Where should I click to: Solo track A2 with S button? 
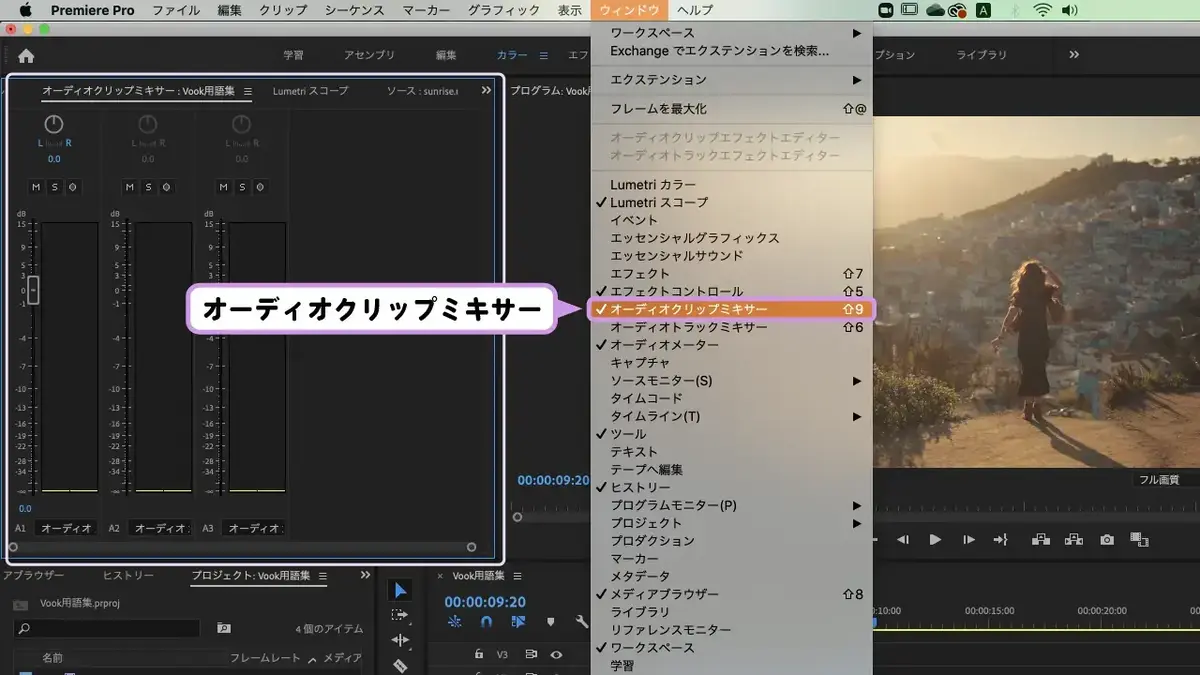pyautogui.click(x=148, y=187)
